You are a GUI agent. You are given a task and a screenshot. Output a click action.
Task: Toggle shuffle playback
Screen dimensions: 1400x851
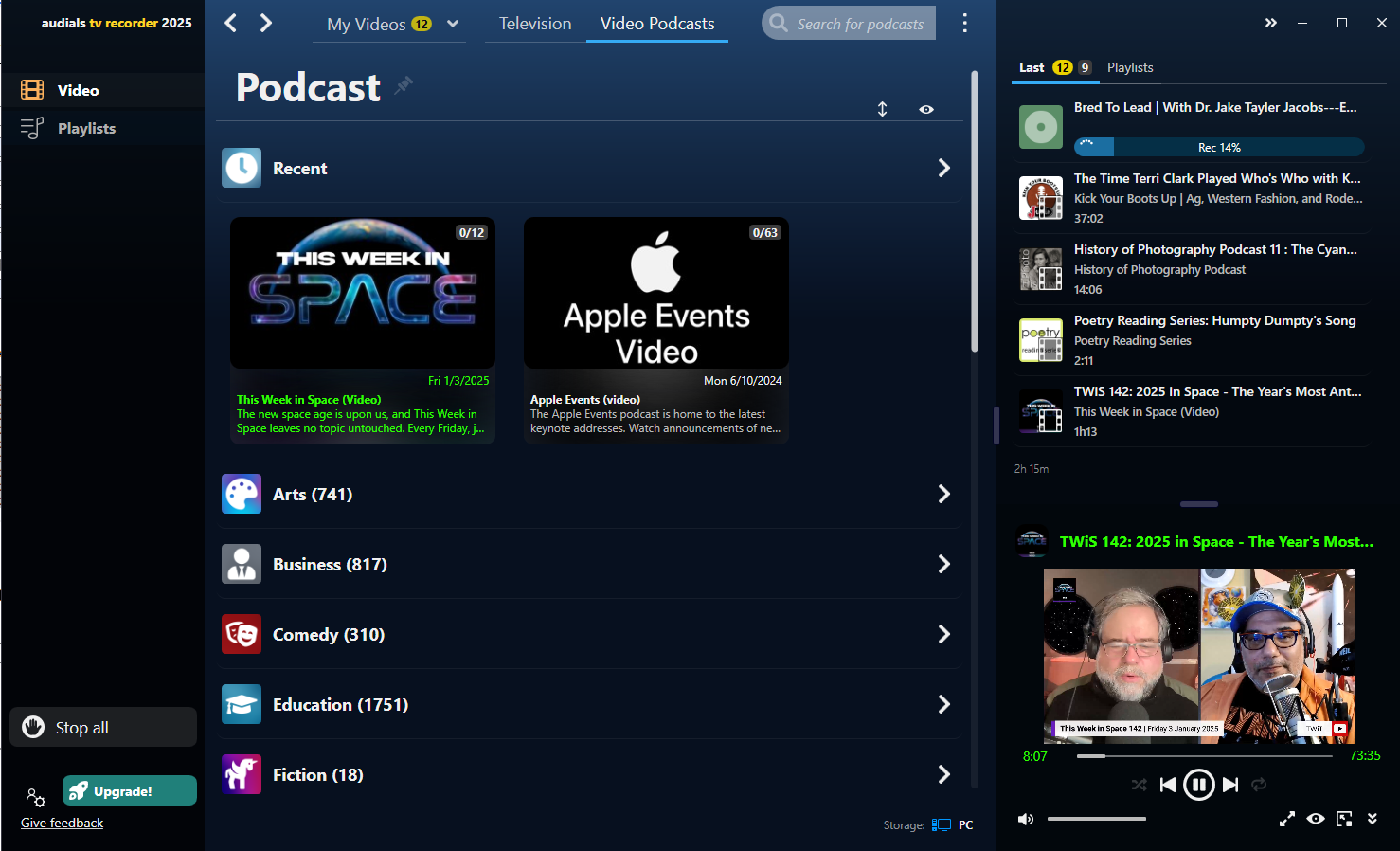click(1139, 785)
